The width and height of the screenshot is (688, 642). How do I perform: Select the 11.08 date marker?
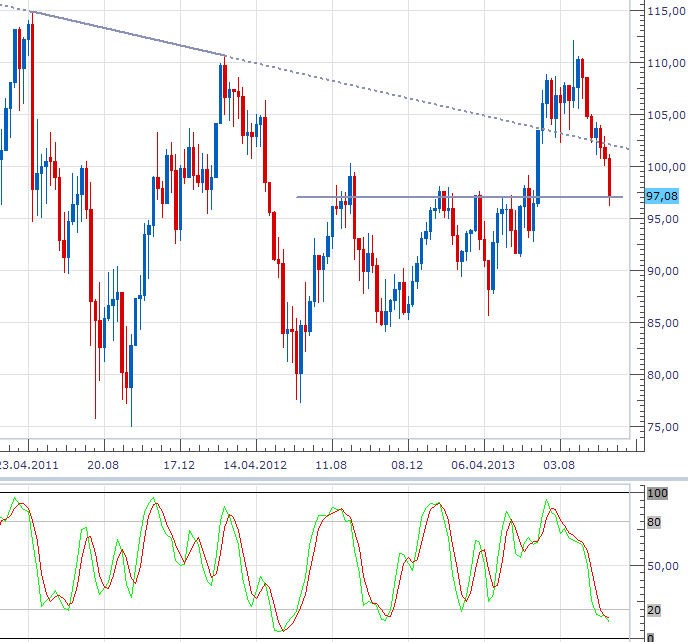point(331,465)
